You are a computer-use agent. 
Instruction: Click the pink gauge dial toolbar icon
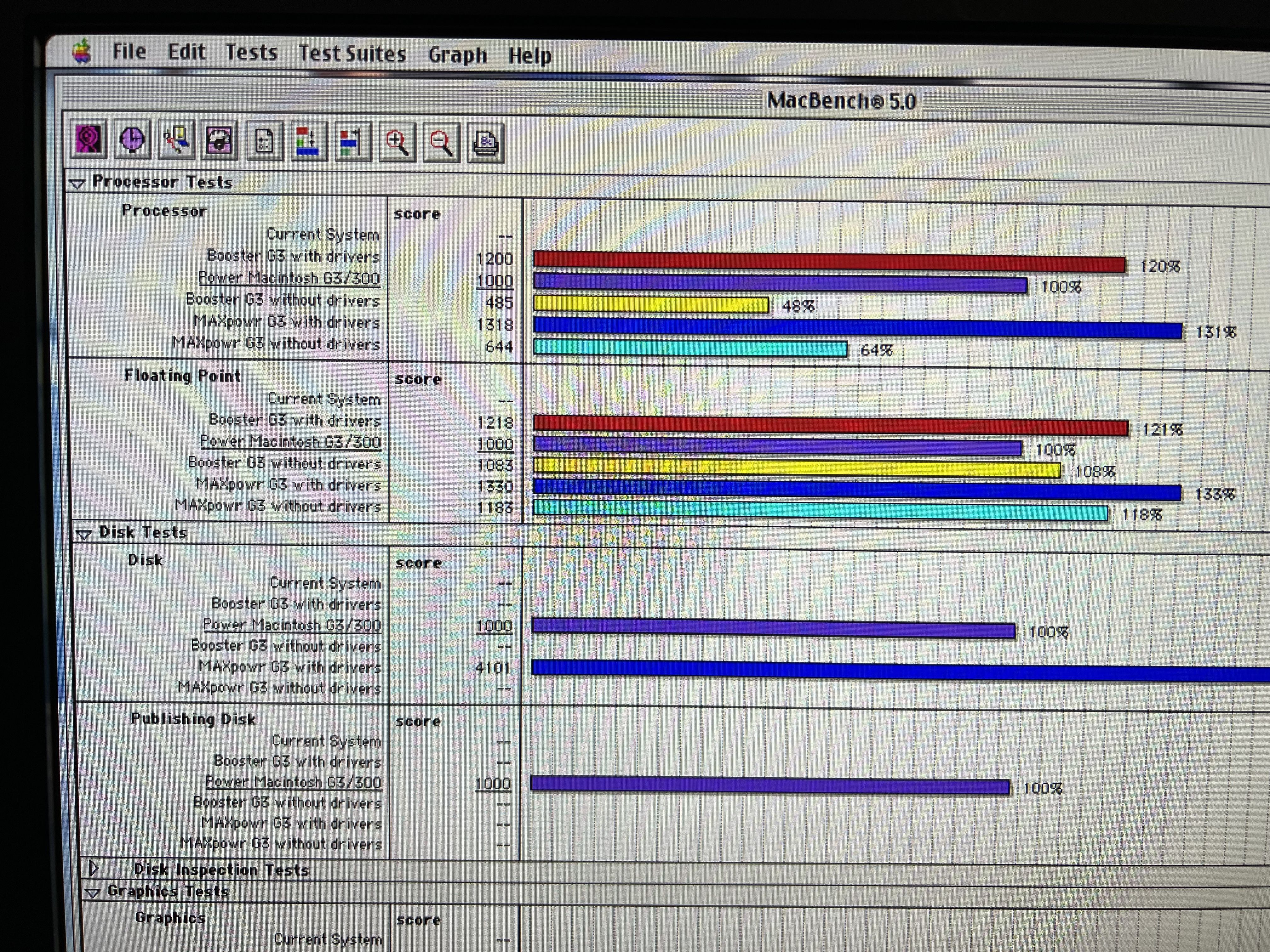pos(219,141)
